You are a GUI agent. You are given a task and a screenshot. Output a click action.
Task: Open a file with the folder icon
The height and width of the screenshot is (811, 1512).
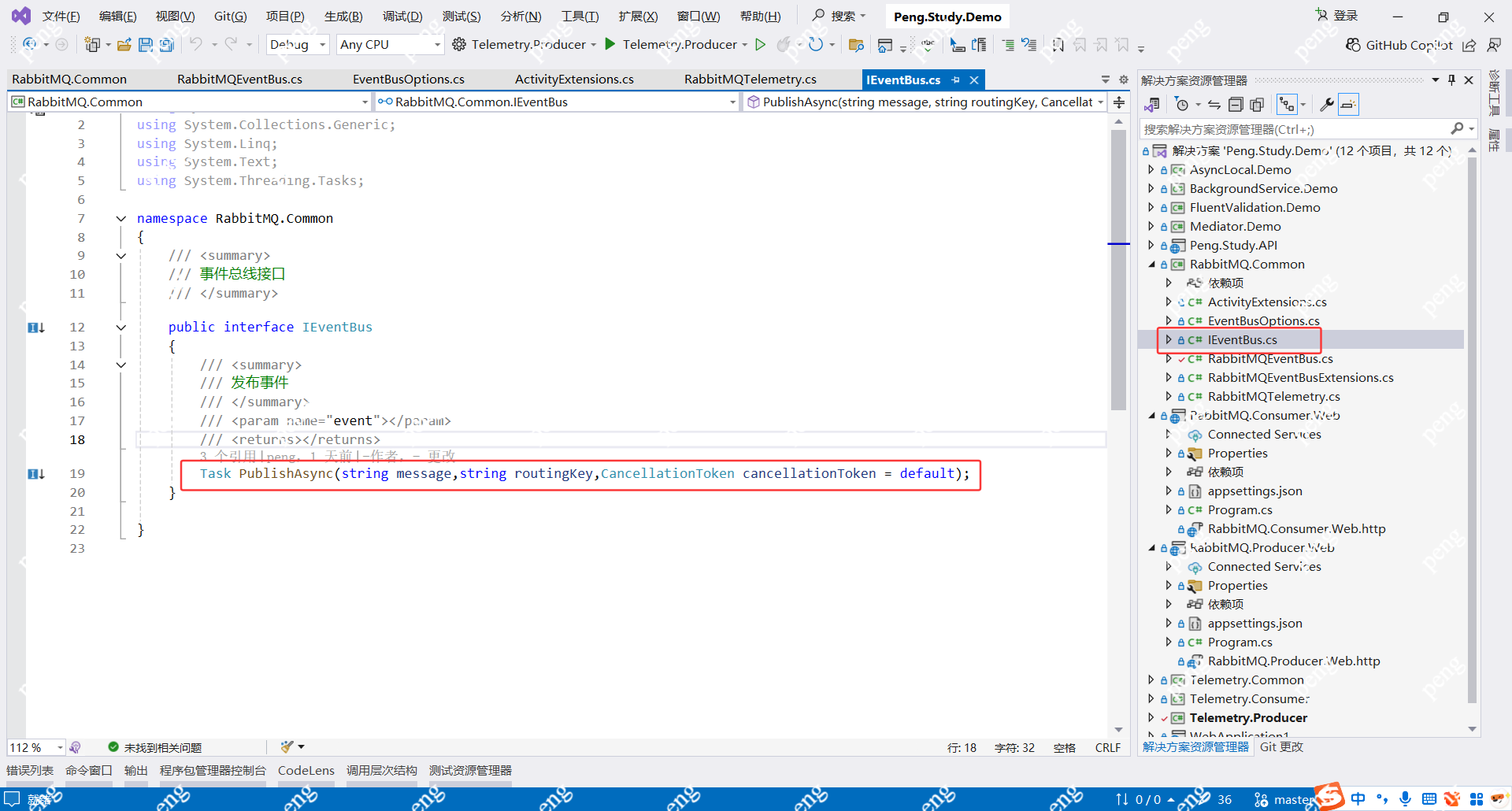[124, 45]
